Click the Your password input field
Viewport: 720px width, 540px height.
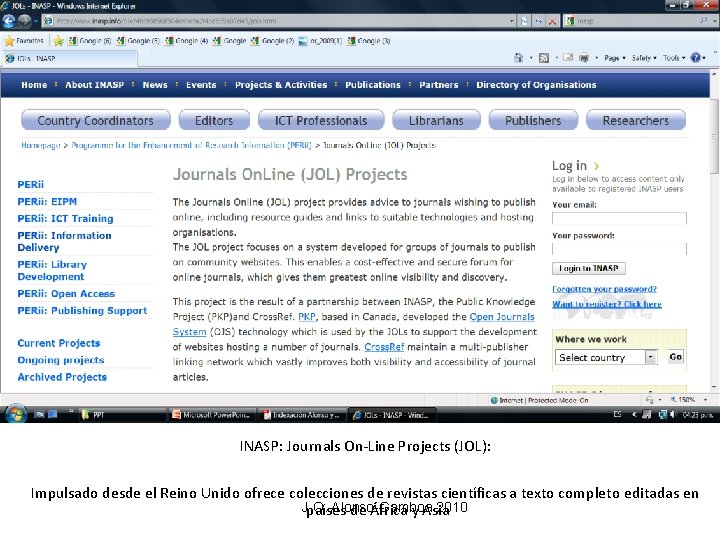coord(619,248)
